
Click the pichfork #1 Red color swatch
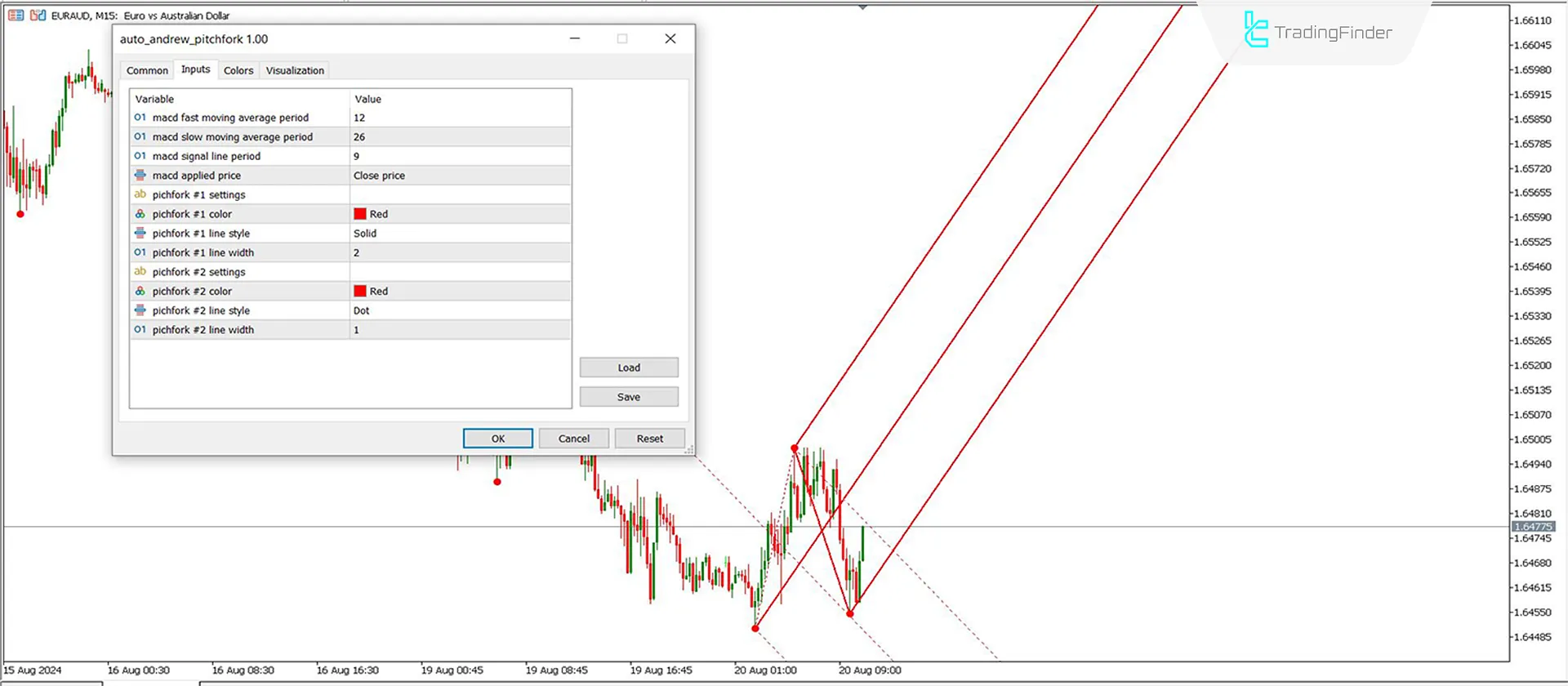(x=360, y=214)
